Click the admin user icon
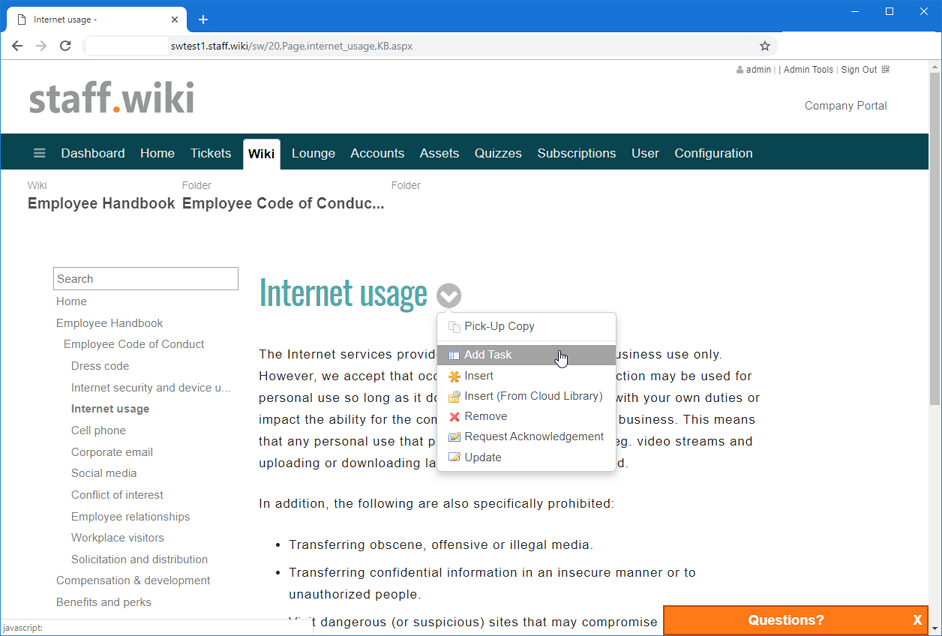The image size is (942, 636). (x=740, y=70)
